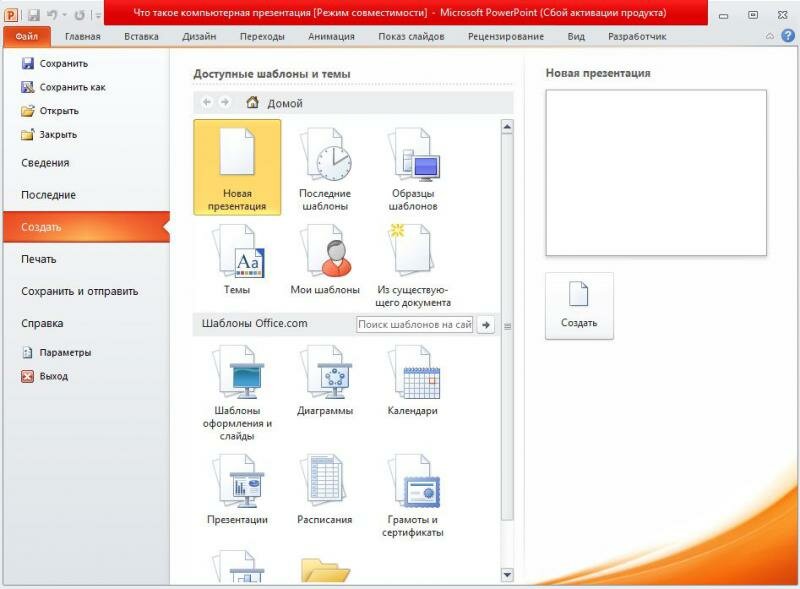Switch to the Дизайн tab
The image size is (800, 589).
coord(199,36)
